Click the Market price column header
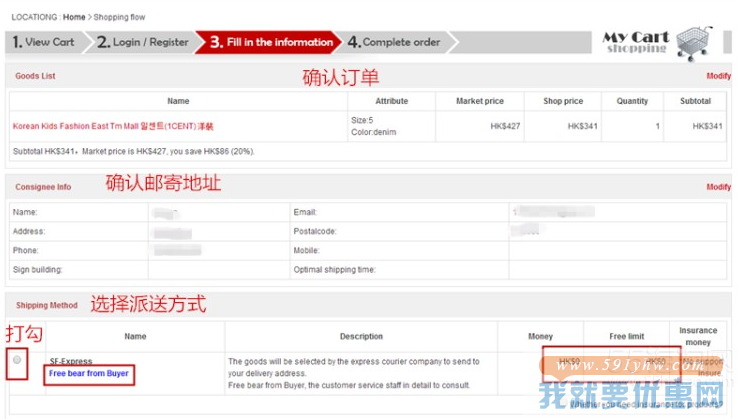 tap(480, 101)
